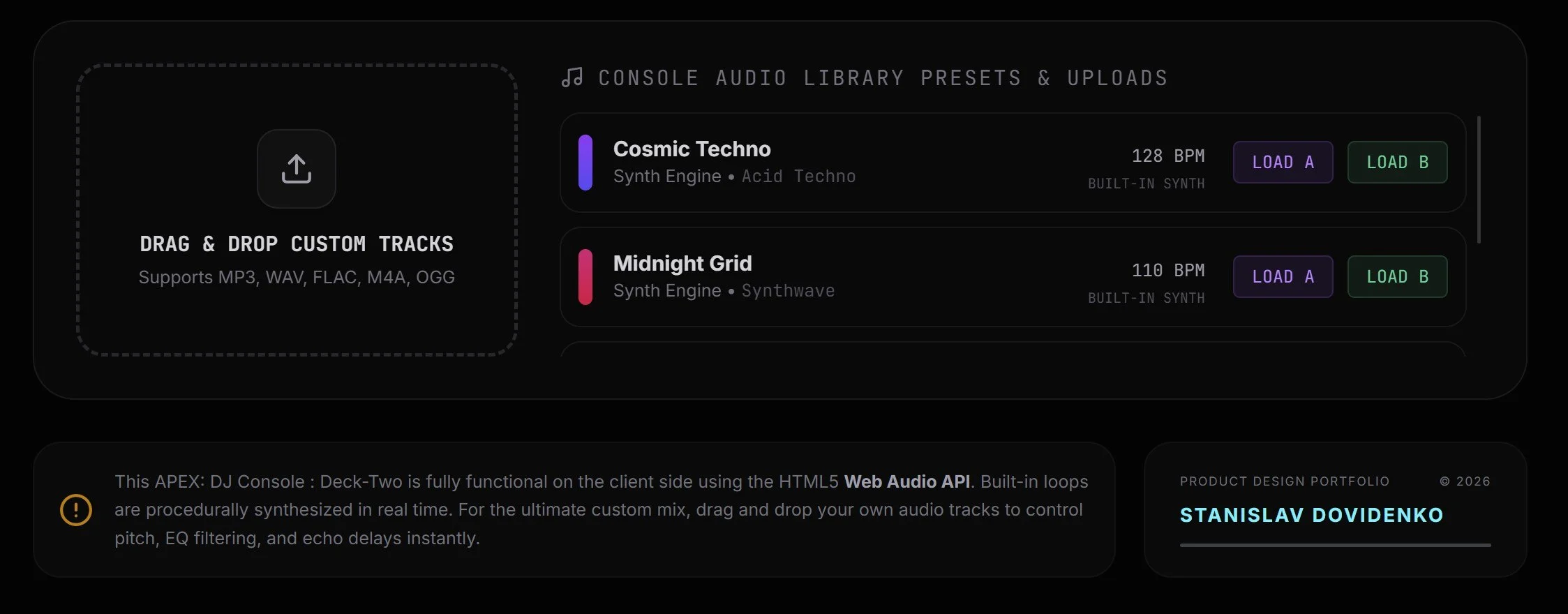Click the © 2026 copyright text

click(x=1465, y=481)
